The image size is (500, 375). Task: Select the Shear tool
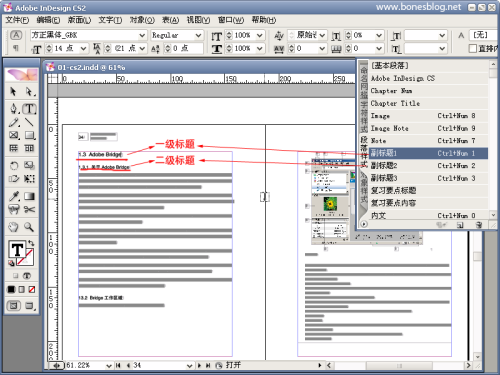pos(13,179)
